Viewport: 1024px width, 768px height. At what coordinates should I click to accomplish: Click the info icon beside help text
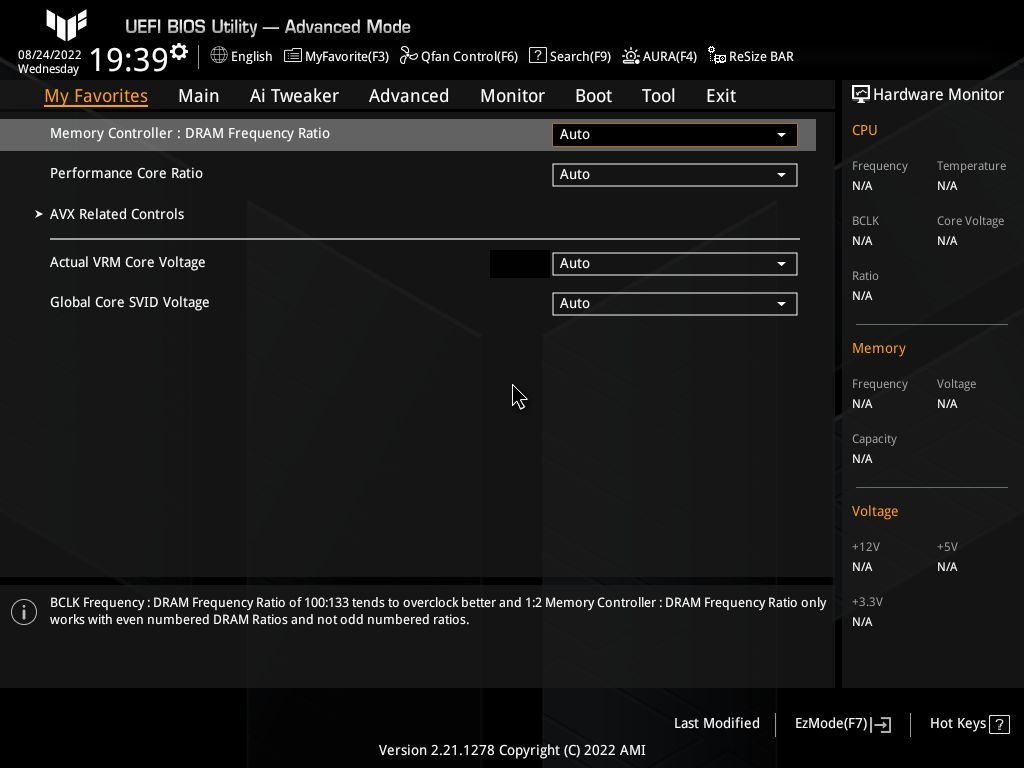pyautogui.click(x=24, y=612)
